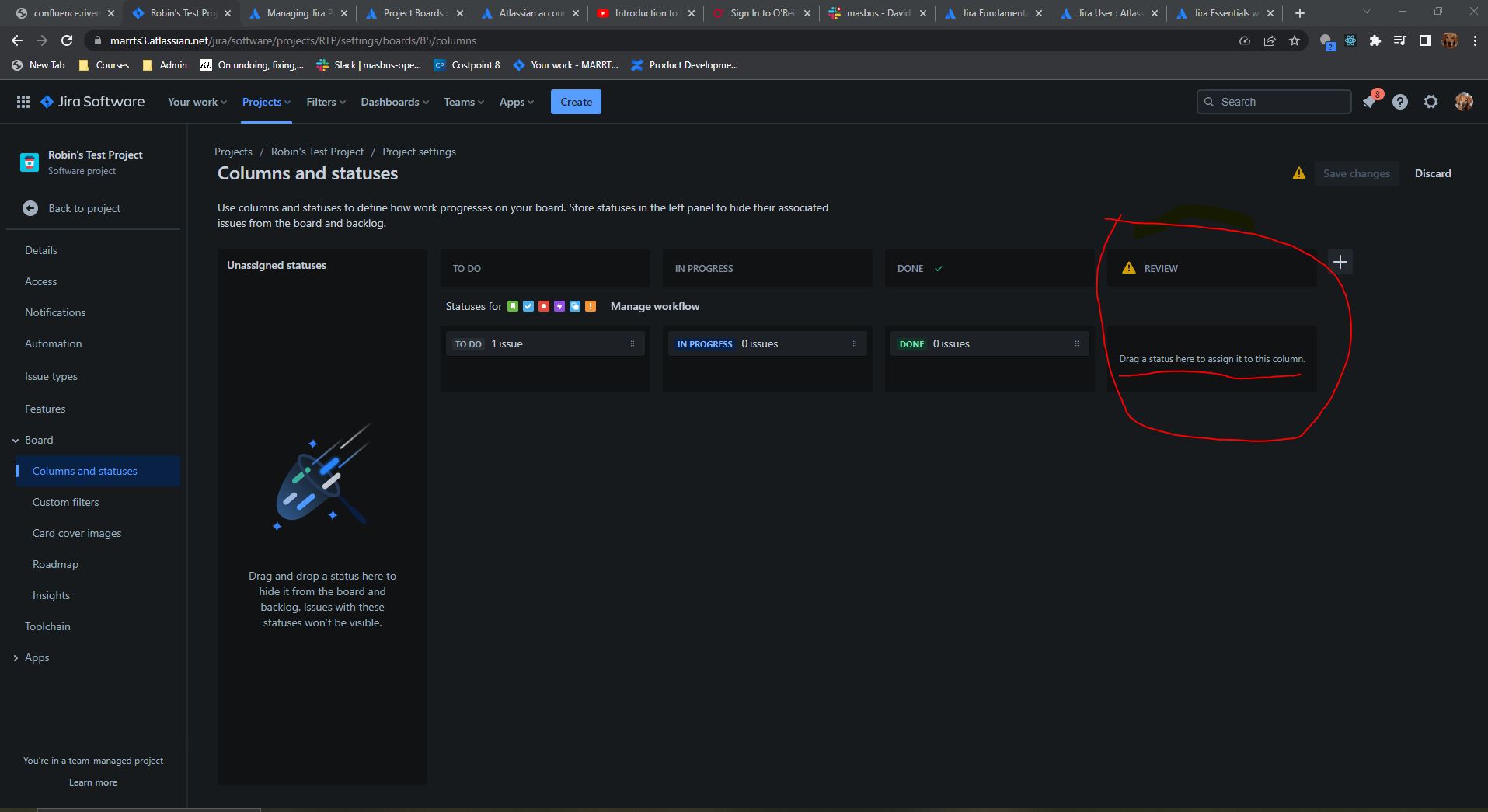Open the Filters dropdown menu

click(x=326, y=102)
